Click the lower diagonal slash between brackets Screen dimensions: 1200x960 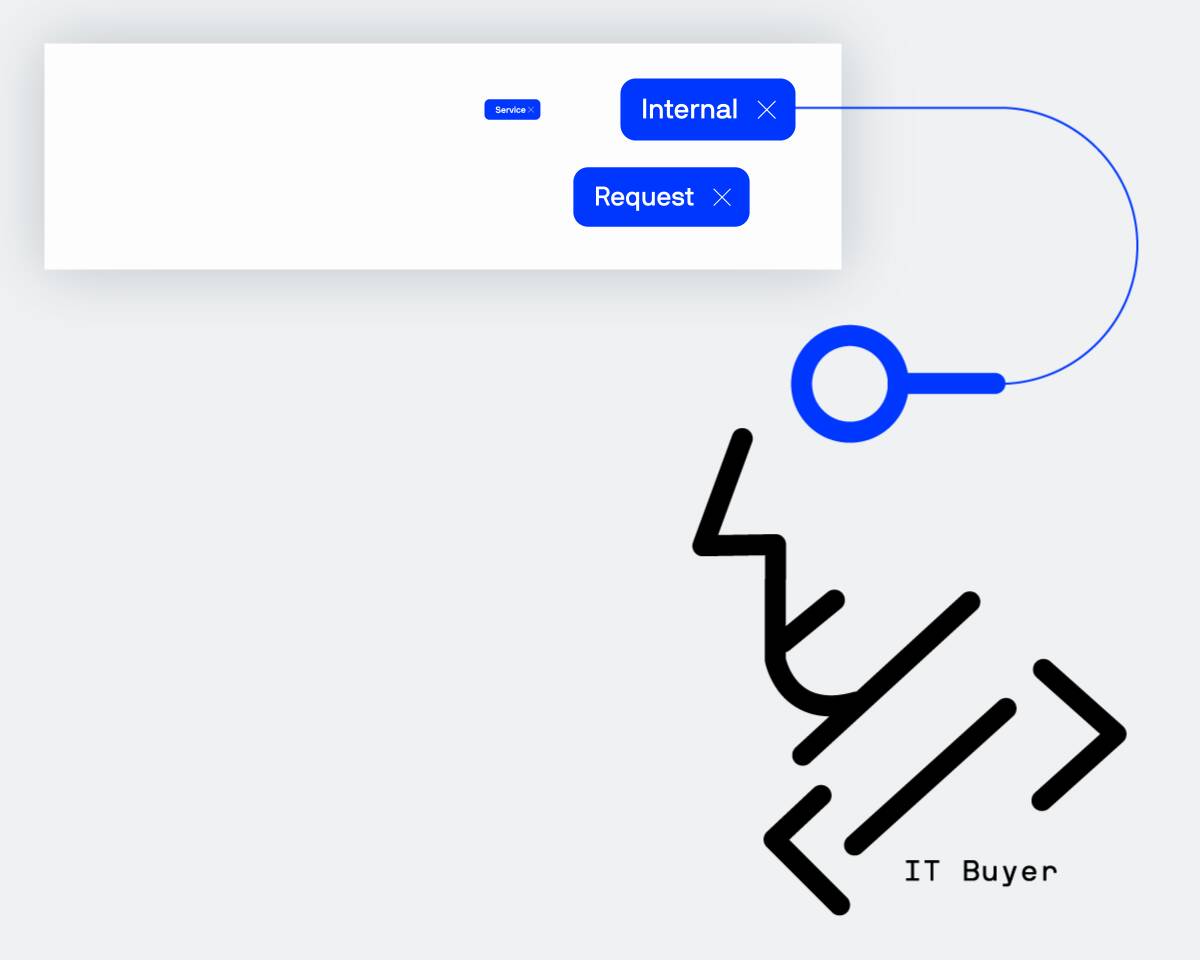pos(930,776)
